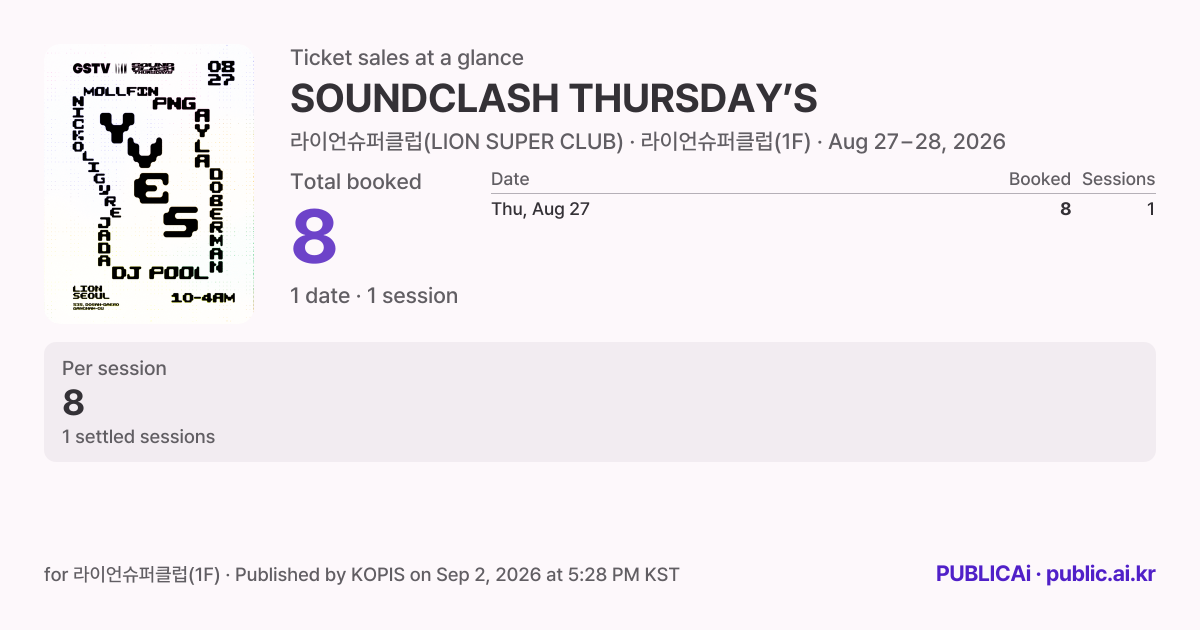Click the Date column header

pos(510,179)
